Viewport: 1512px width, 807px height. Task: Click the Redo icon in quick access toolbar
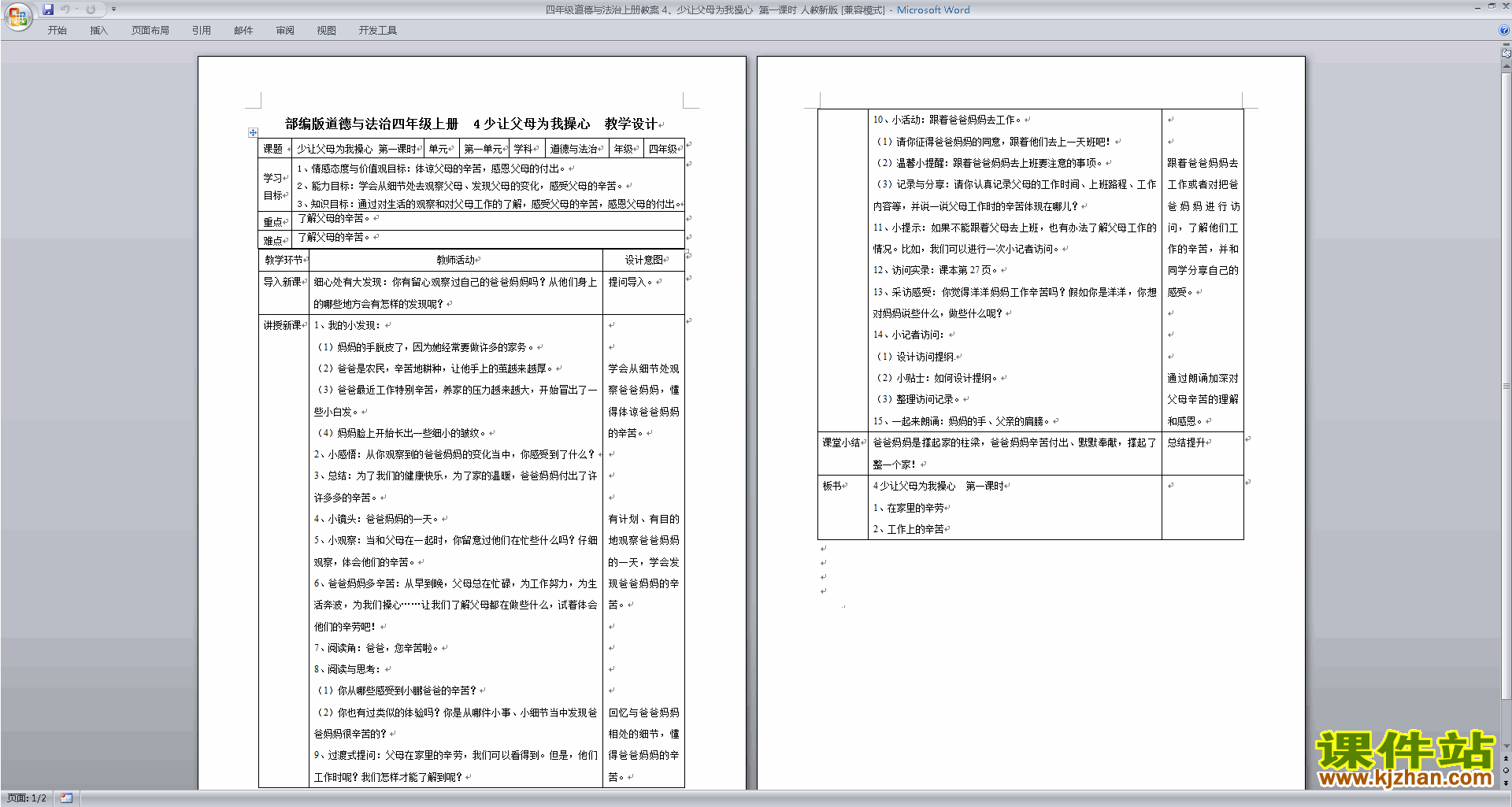click(91, 9)
